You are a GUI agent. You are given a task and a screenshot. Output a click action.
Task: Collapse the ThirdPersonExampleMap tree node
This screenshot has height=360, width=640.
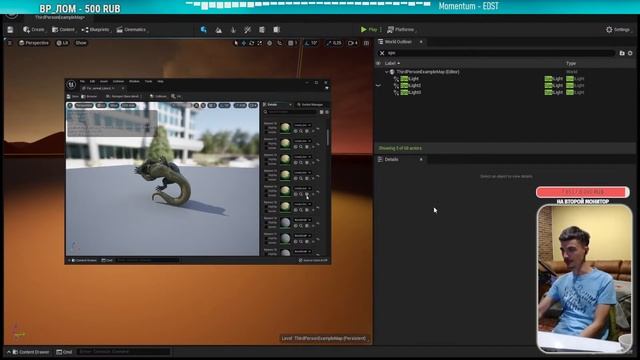[x=387, y=72]
